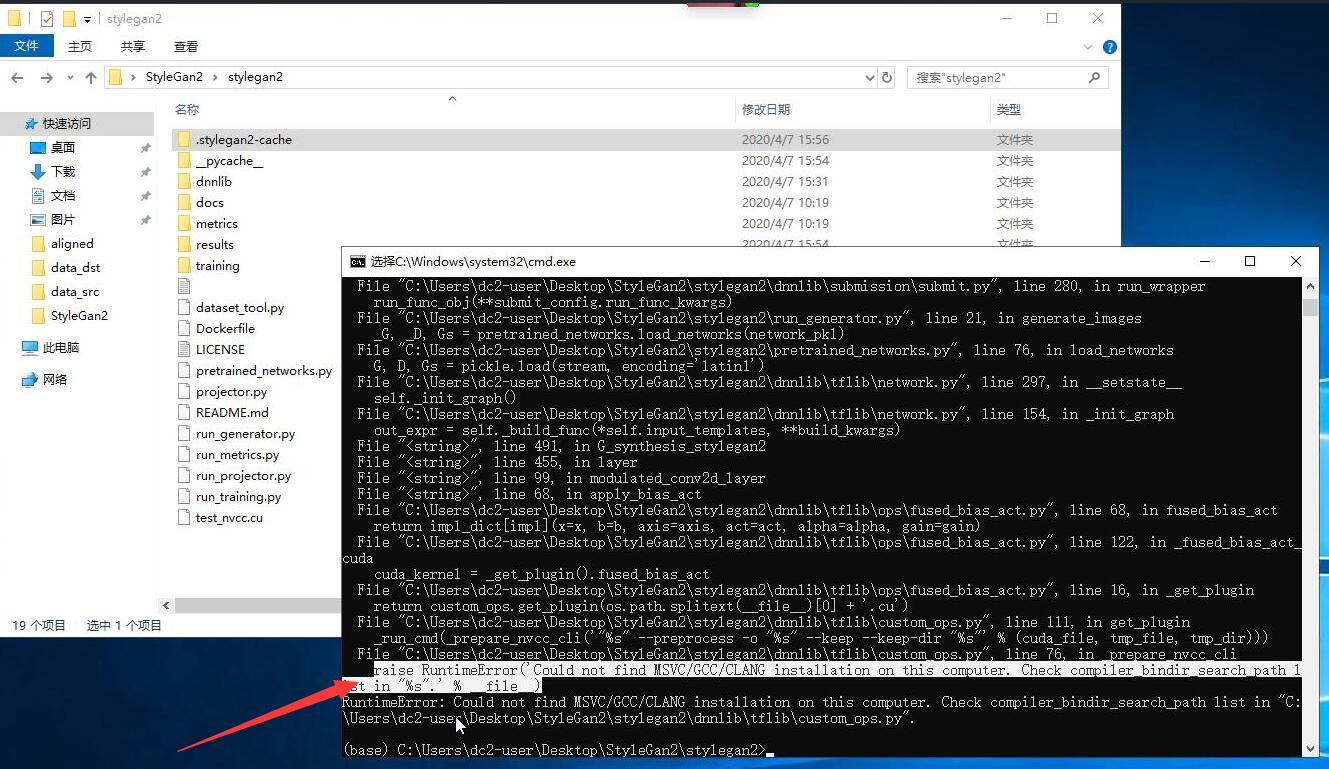Select run_metrics.py file icon

pyautogui.click(x=183, y=455)
